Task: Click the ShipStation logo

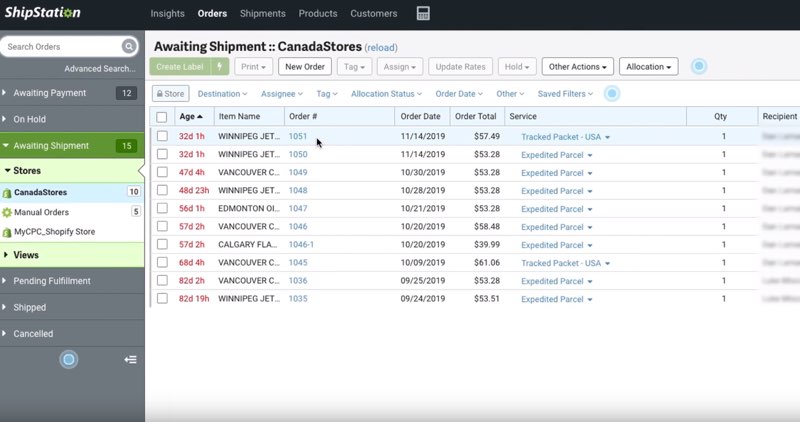Action: tap(43, 13)
